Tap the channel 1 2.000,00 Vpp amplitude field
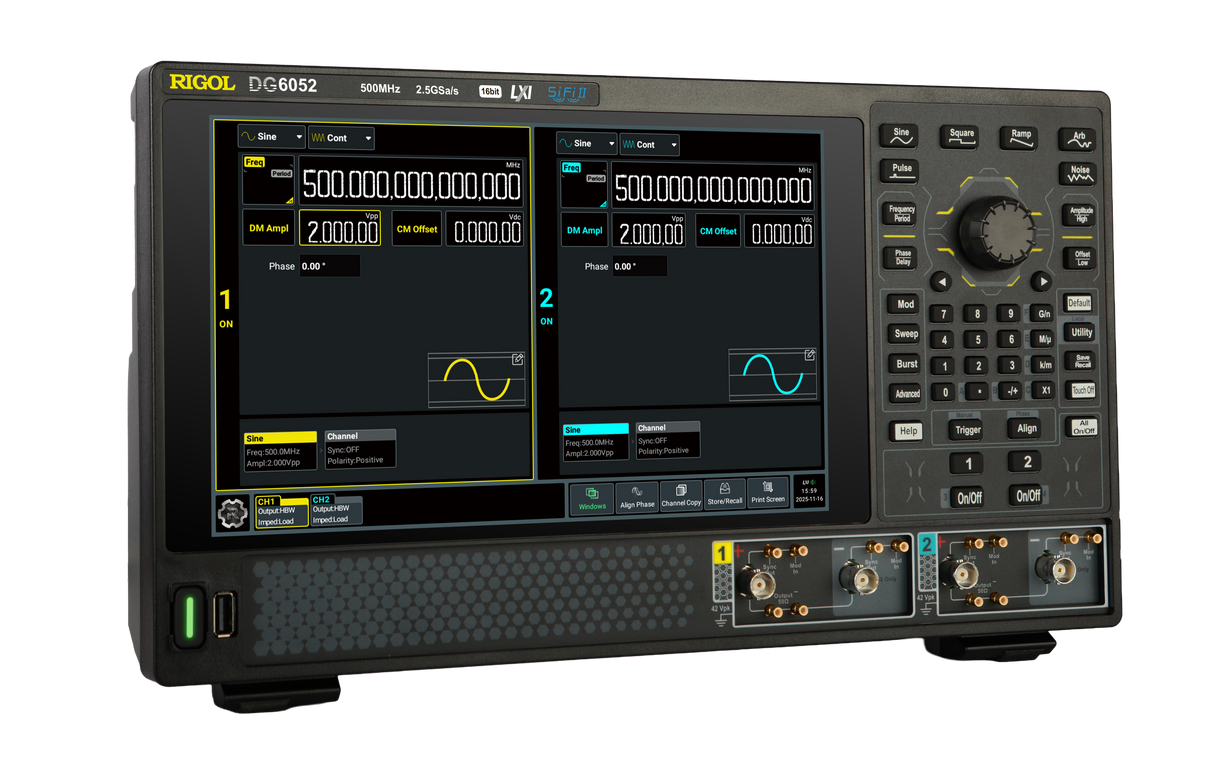Viewport: 1214px width, 777px height. click(341, 229)
